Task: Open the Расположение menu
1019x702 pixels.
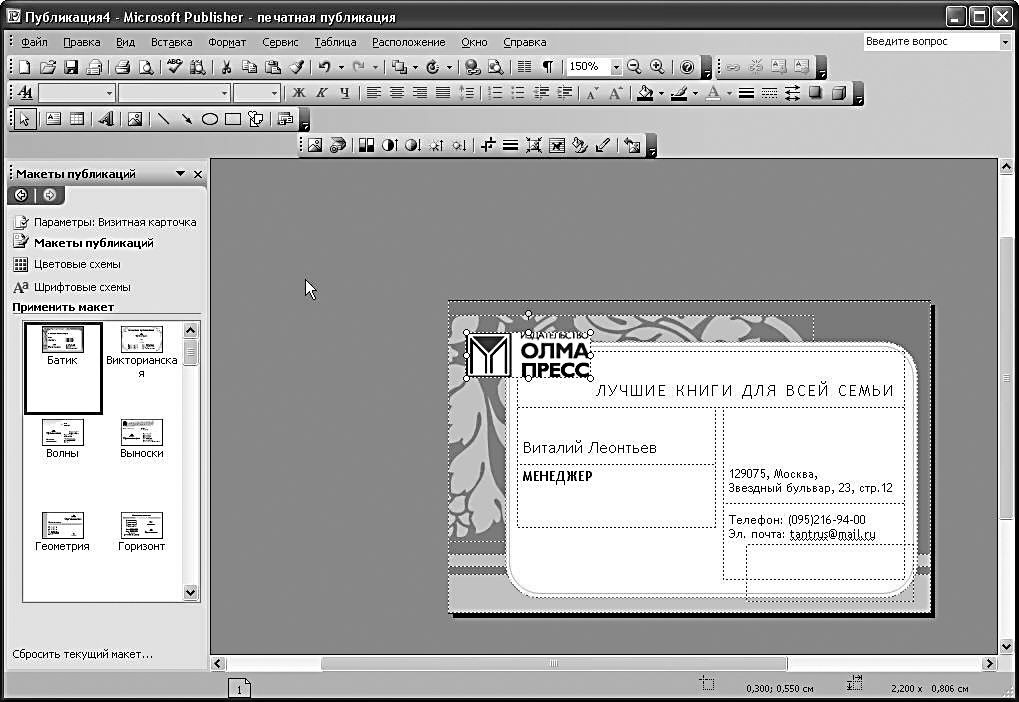Action: 408,42
